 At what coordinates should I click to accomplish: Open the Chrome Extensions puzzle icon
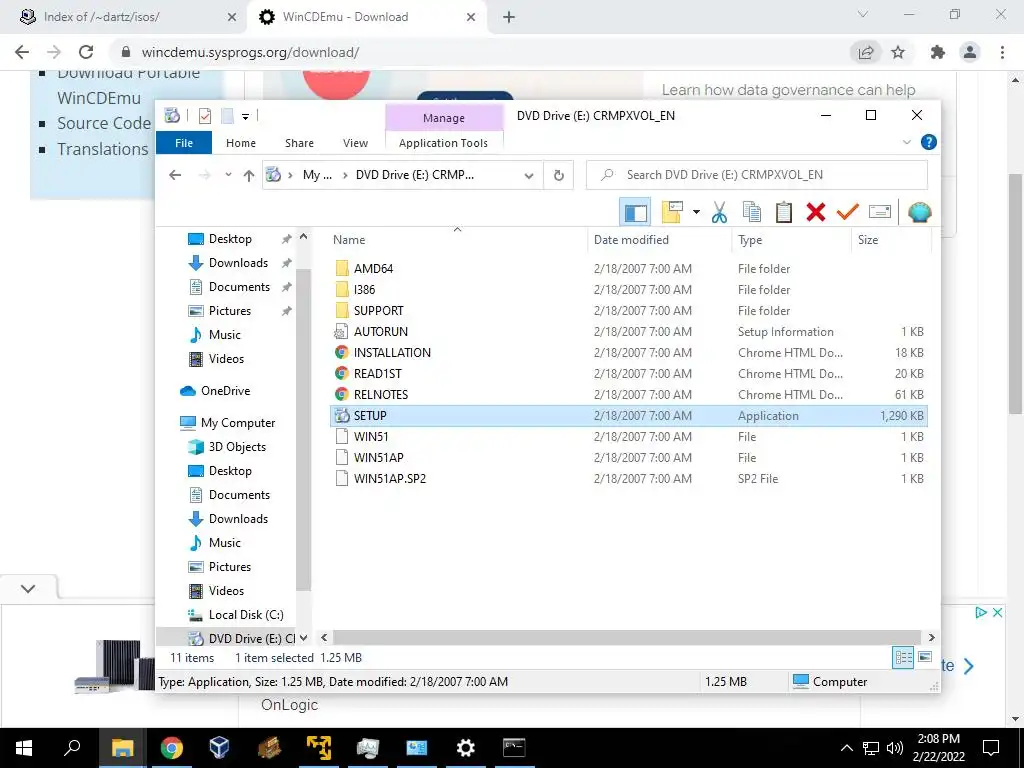pyautogui.click(x=937, y=52)
